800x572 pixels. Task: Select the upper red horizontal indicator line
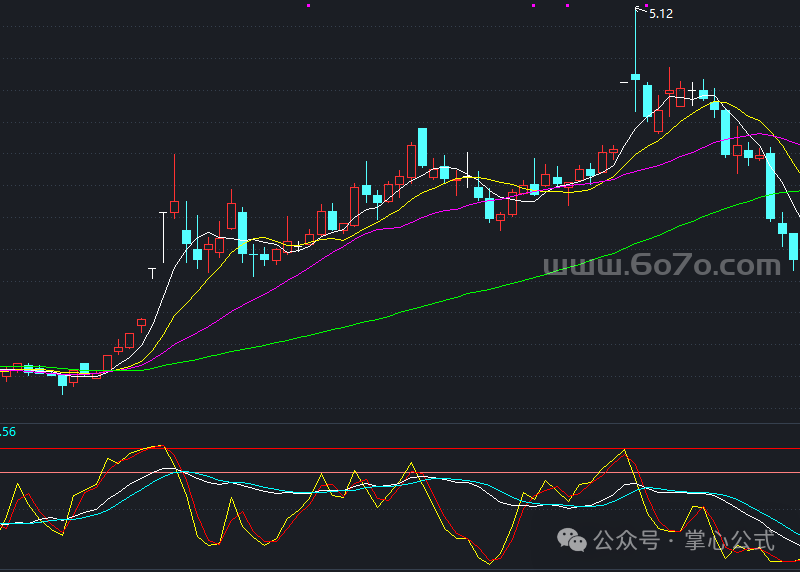point(400,450)
